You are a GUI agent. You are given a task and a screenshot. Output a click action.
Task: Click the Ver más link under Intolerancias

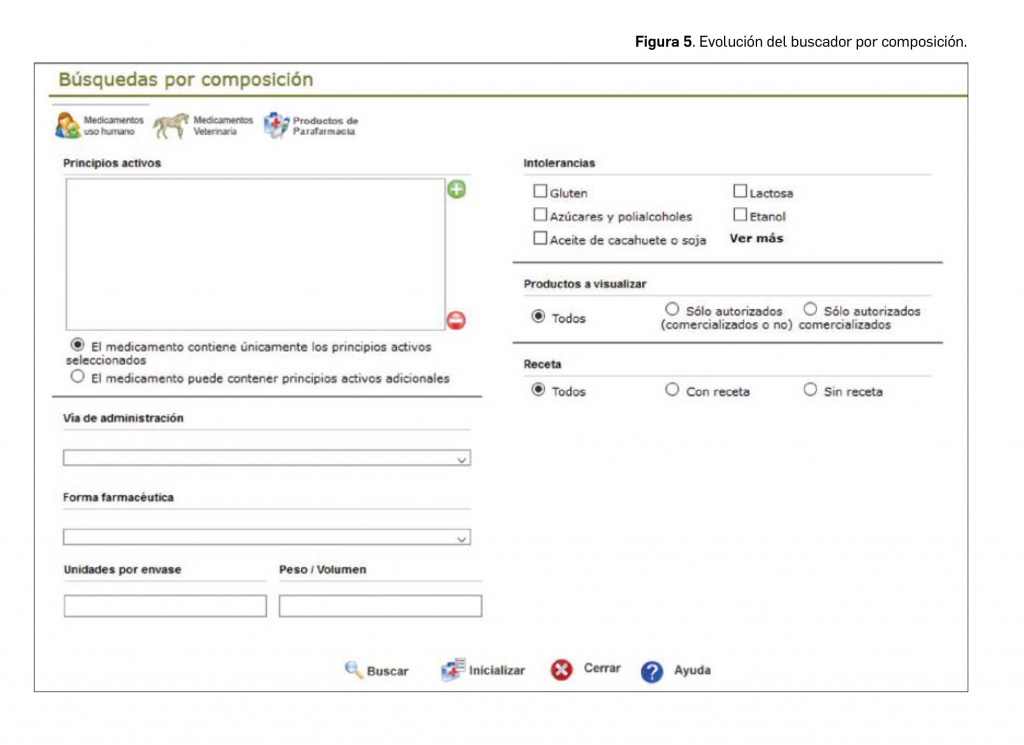coord(756,238)
